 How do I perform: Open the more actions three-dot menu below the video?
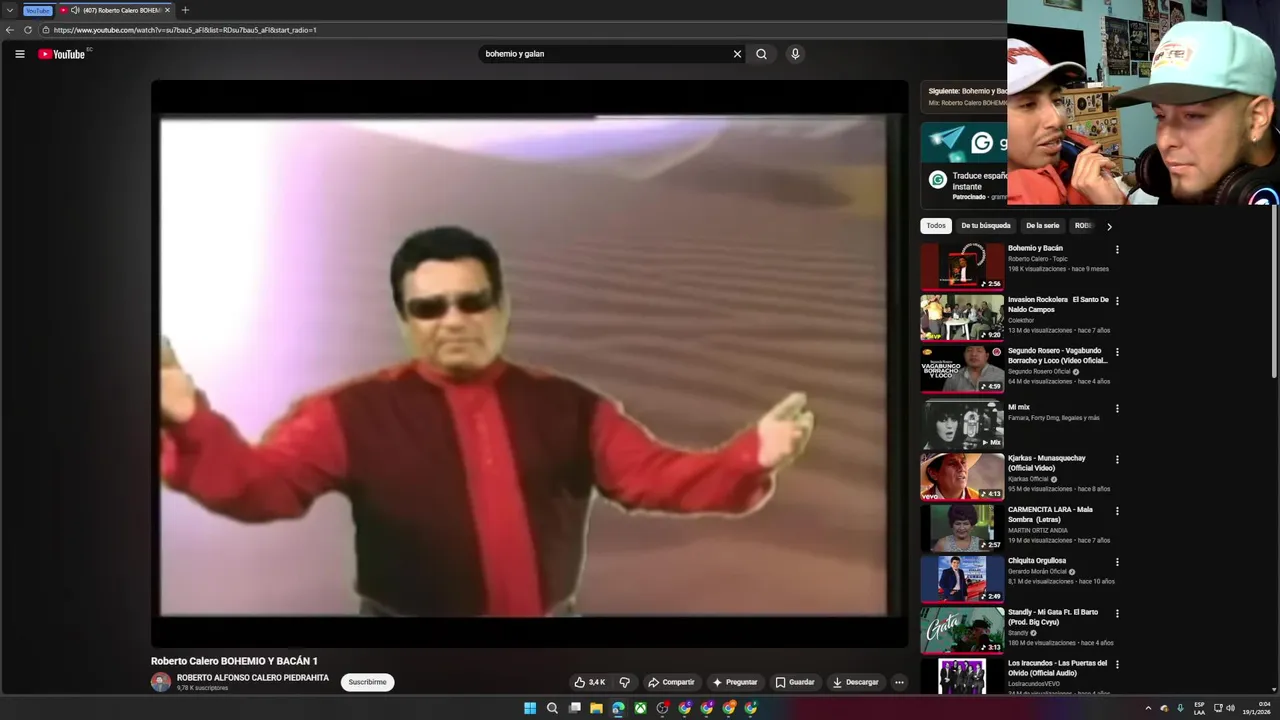click(x=899, y=682)
